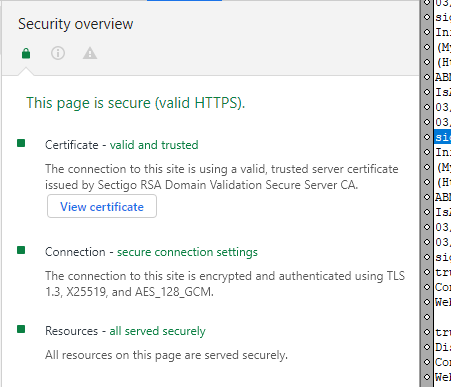Image resolution: width=451 pixels, height=387 pixels.
Task: Click green square beside Connection heading
Action: 21,250
